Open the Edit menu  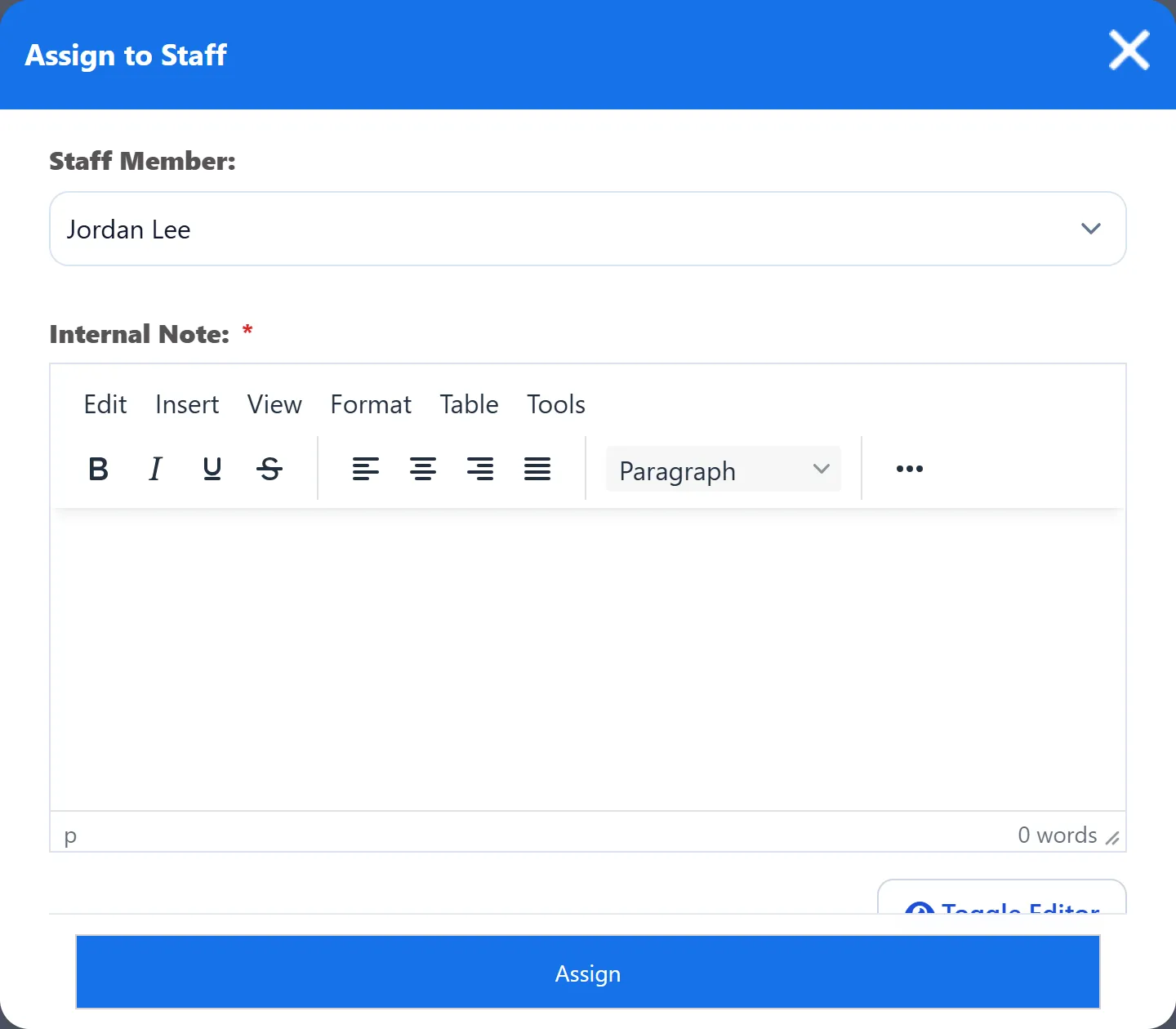pos(105,404)
